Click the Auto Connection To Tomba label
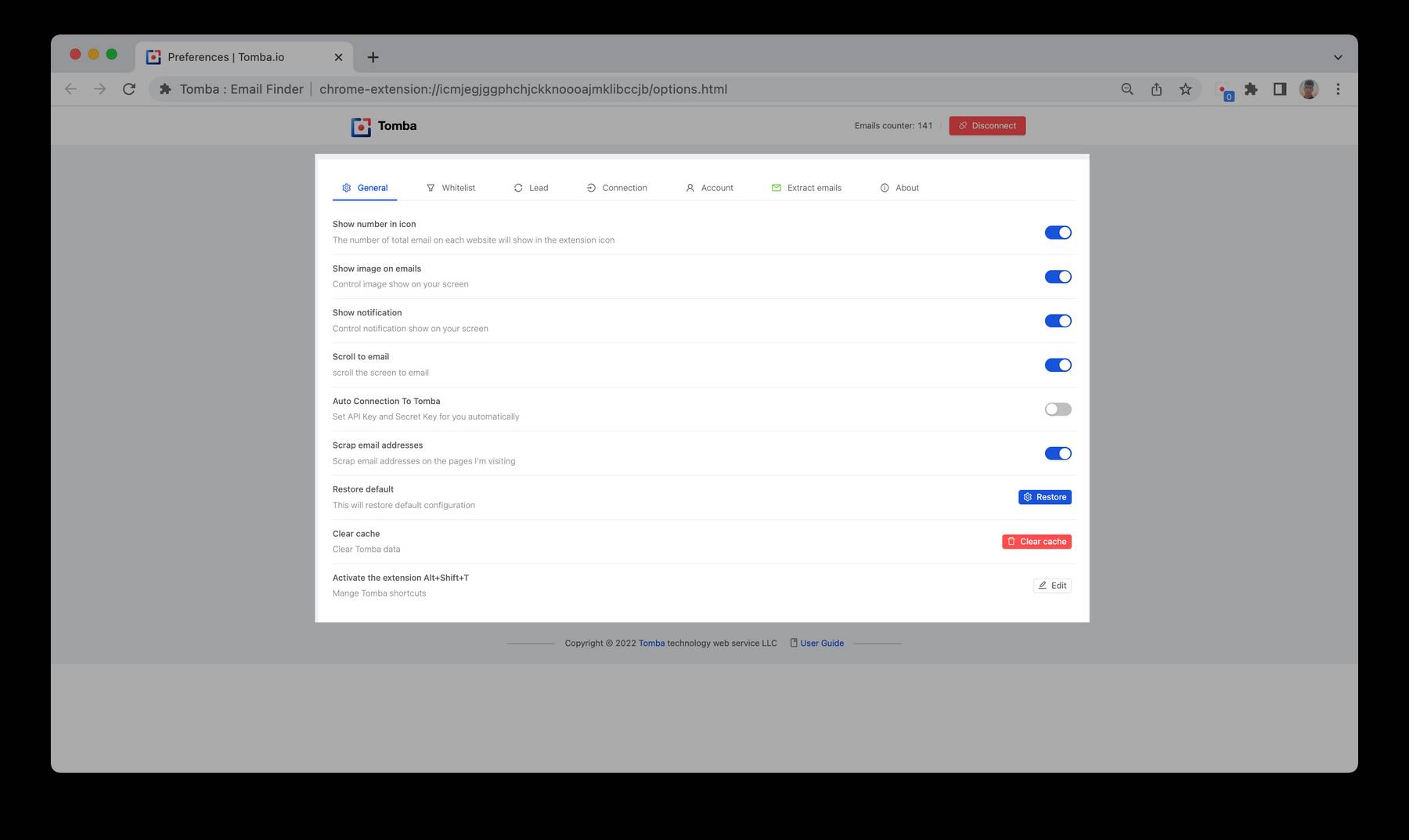Viewport: 1409px width, 840px height. click(x=387, y=401)
